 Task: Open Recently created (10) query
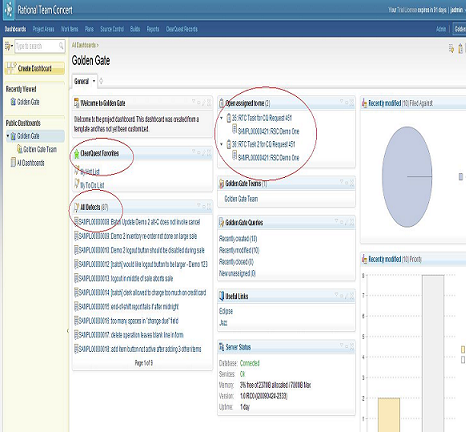(238, 239)
